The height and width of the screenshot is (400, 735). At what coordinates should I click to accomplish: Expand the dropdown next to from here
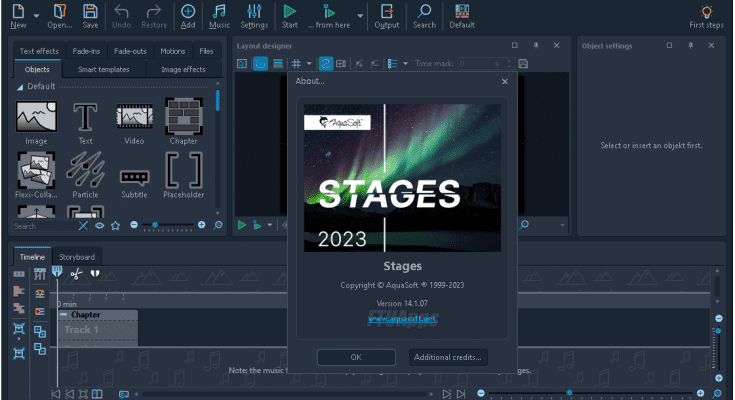tap(360, 16)
